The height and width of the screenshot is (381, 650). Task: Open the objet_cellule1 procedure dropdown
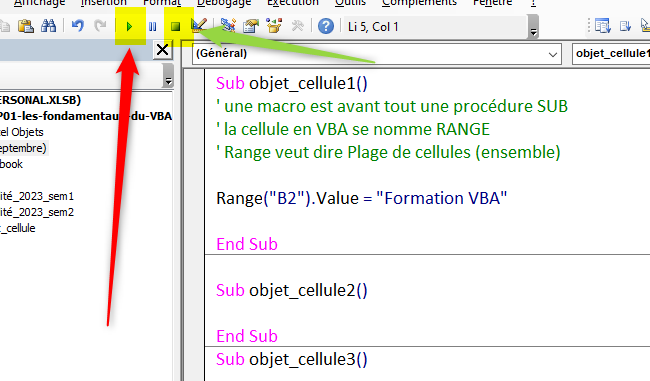coord(611,54)
